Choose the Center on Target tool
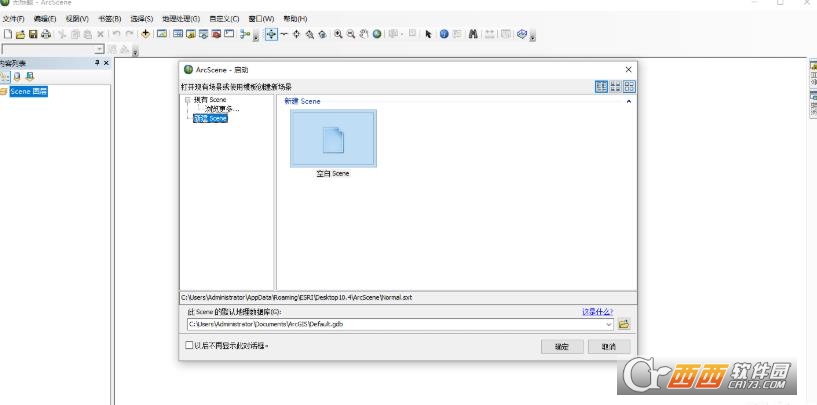817x405 pixels. pyautogui.click(x=296, y=34)
